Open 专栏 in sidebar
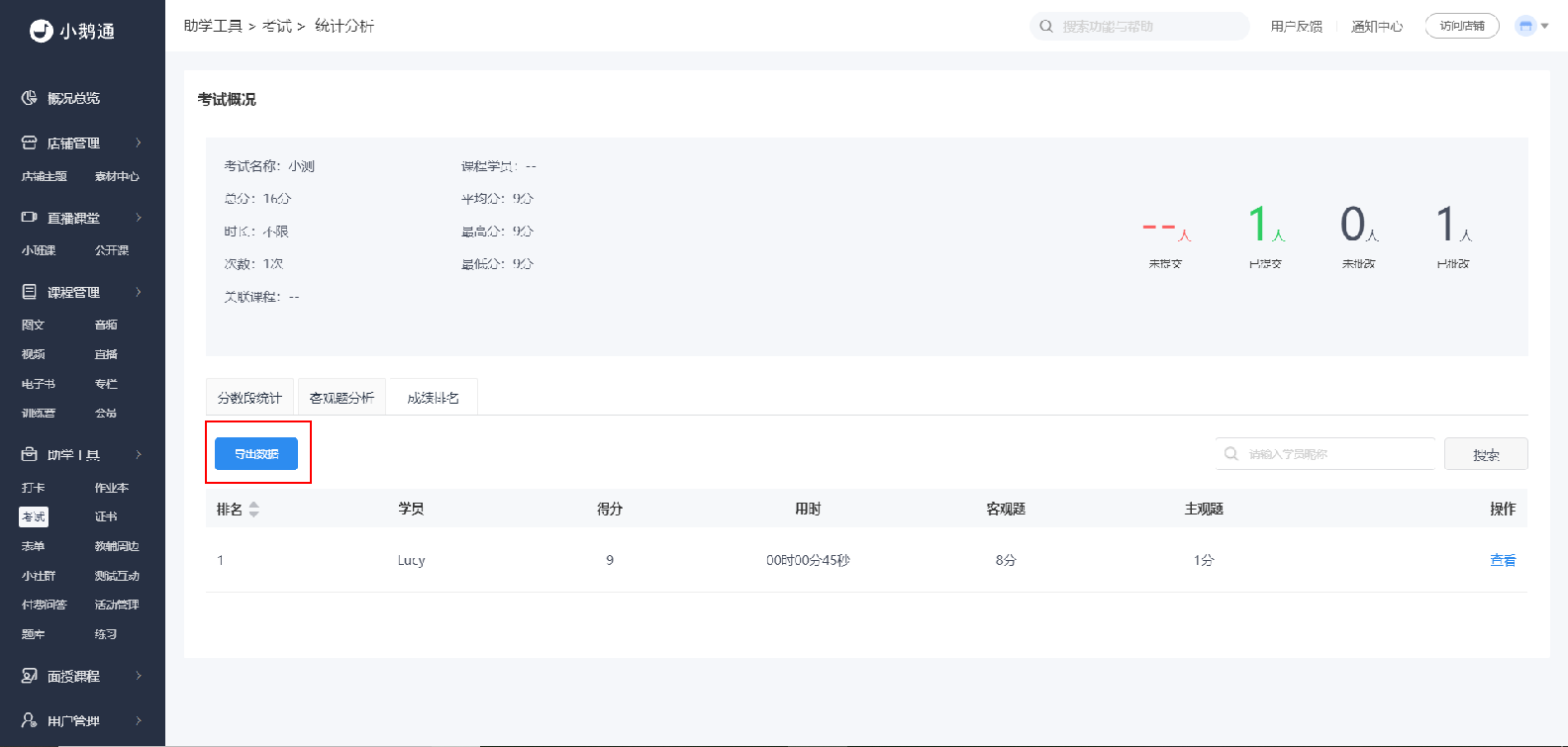Viewport: 1568px width, 747px height. 106,384
